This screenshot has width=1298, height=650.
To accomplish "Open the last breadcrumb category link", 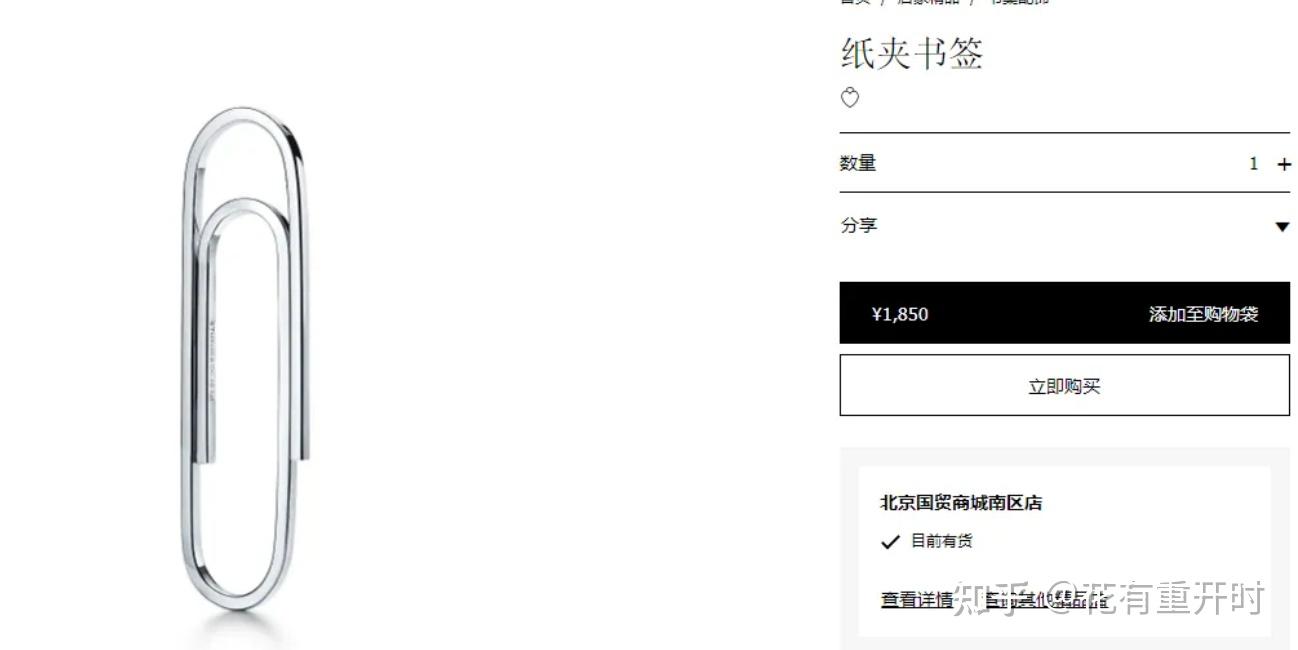I will coord(1020,2).
